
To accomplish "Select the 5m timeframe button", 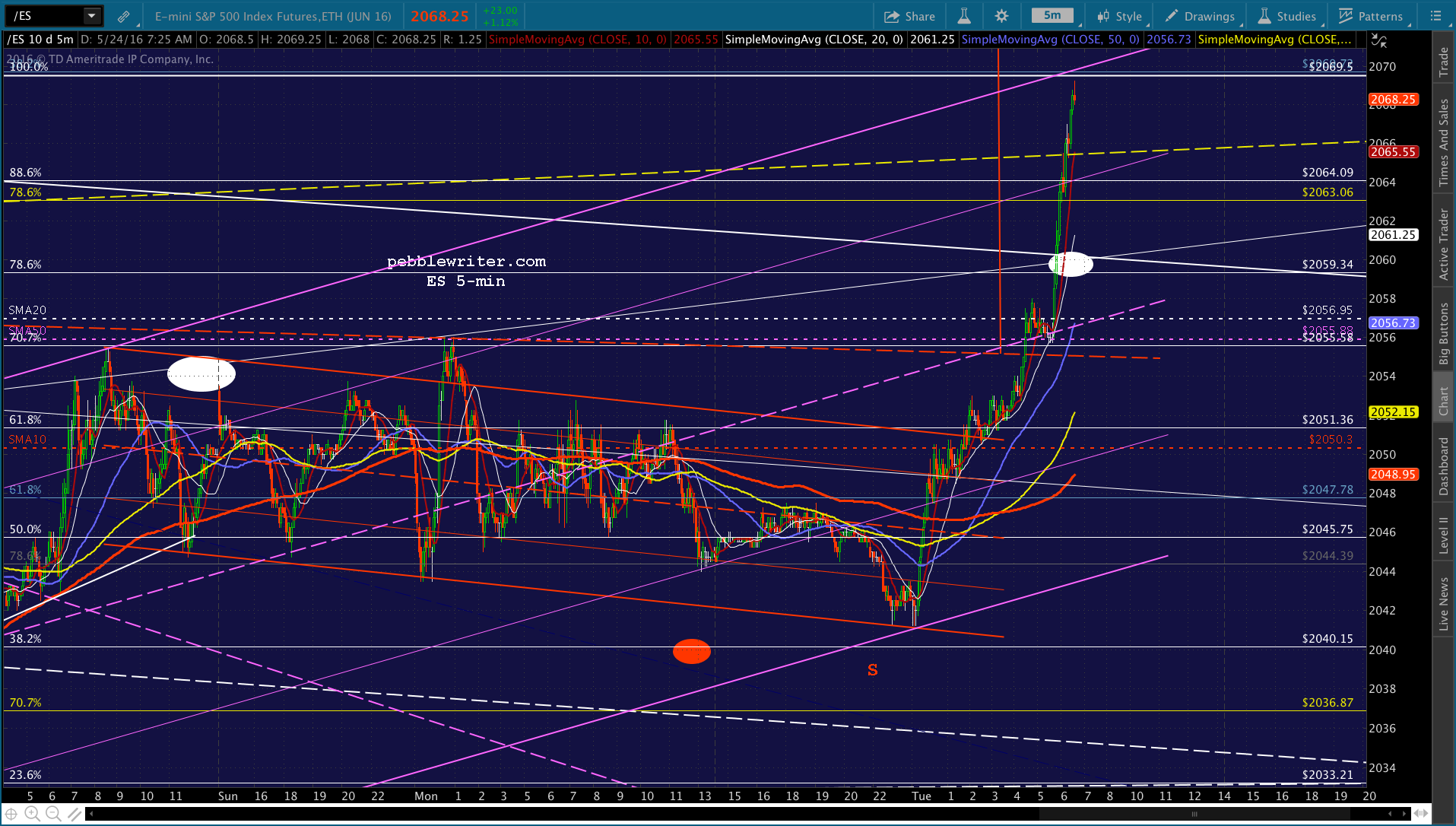I will (1052, 15).
